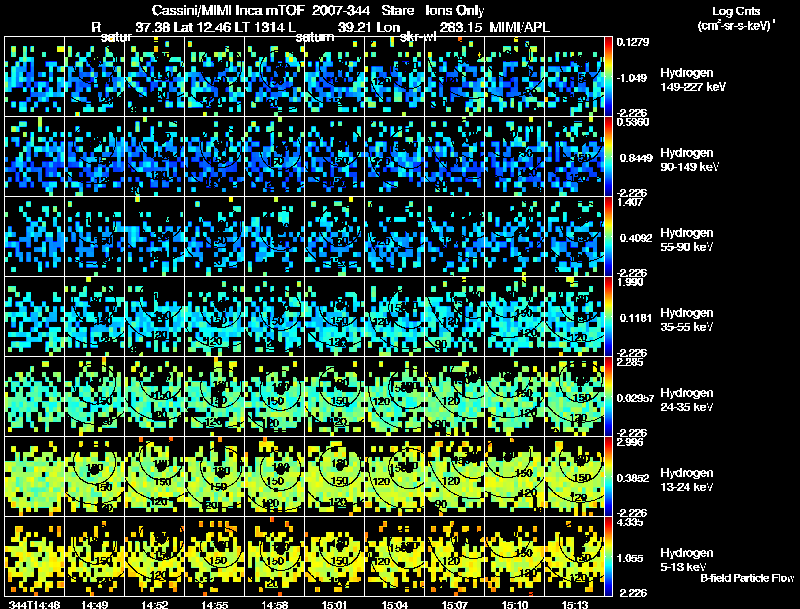This screenshot has height=609, width=800.
Task: Click the 0.02957 color scale value
Action: tap(635, 398)
